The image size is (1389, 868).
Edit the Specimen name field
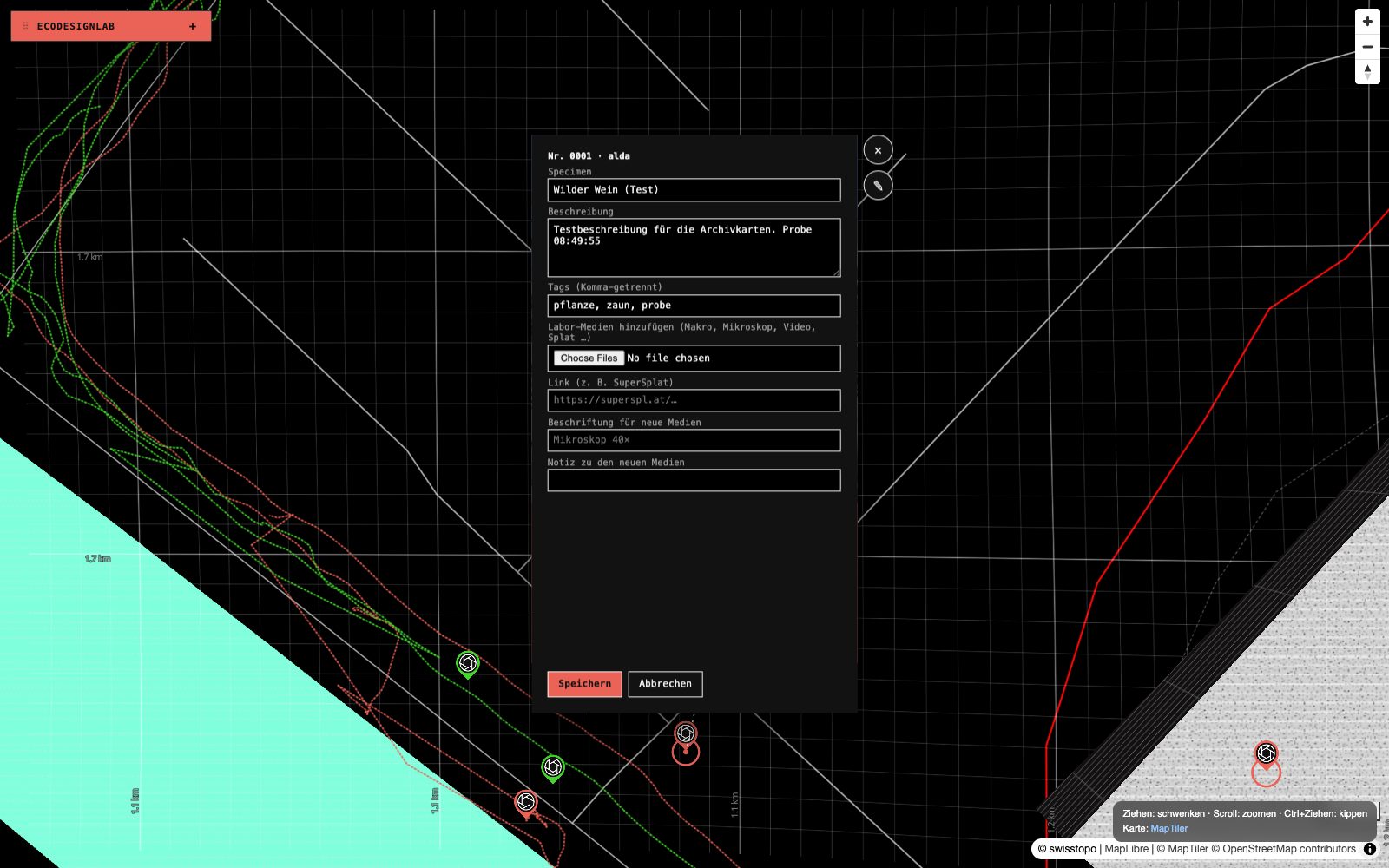click(x=694, y=189)
